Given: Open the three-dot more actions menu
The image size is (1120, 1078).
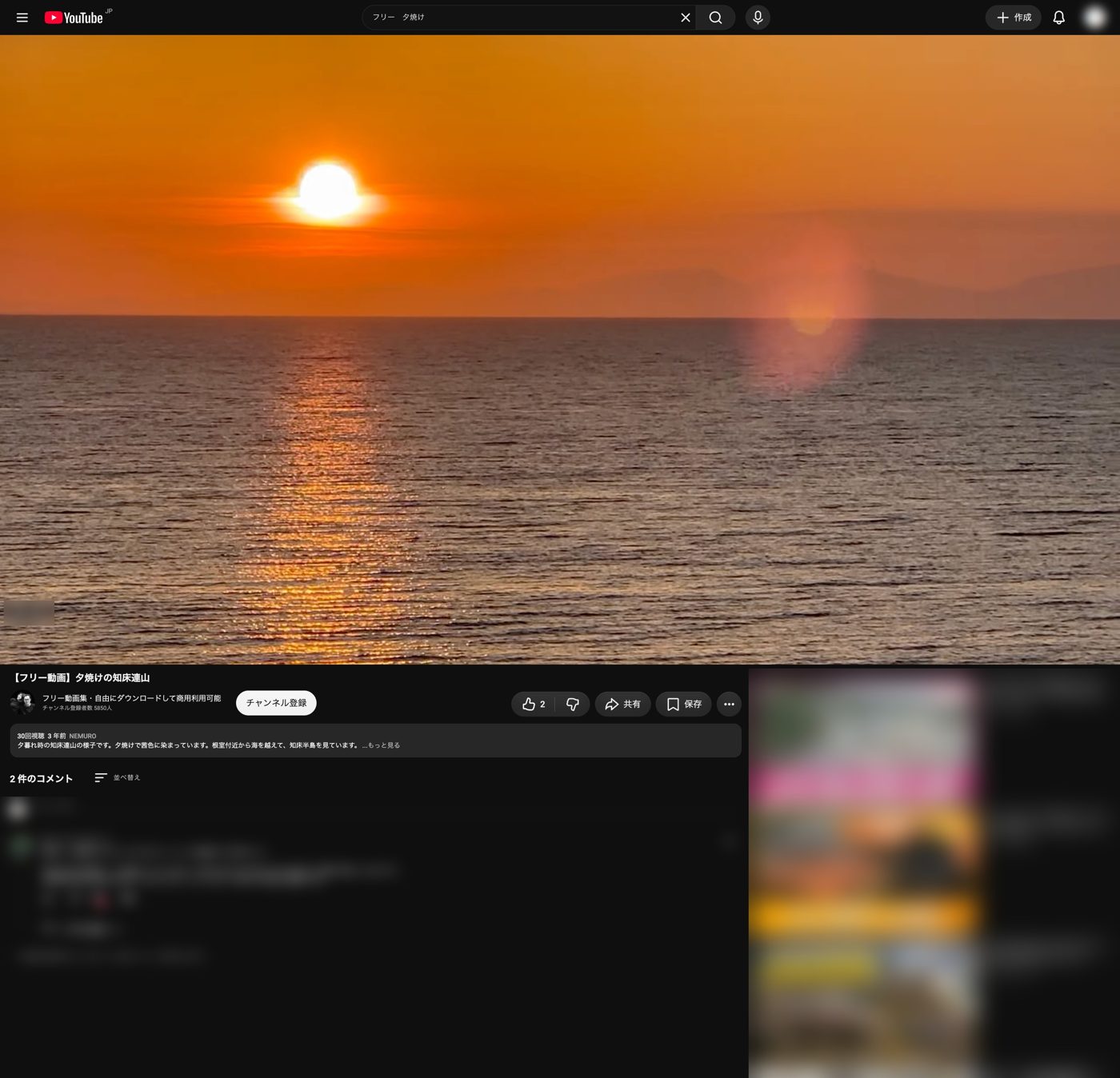Looking at the screenshot, I should click(729, 704).
